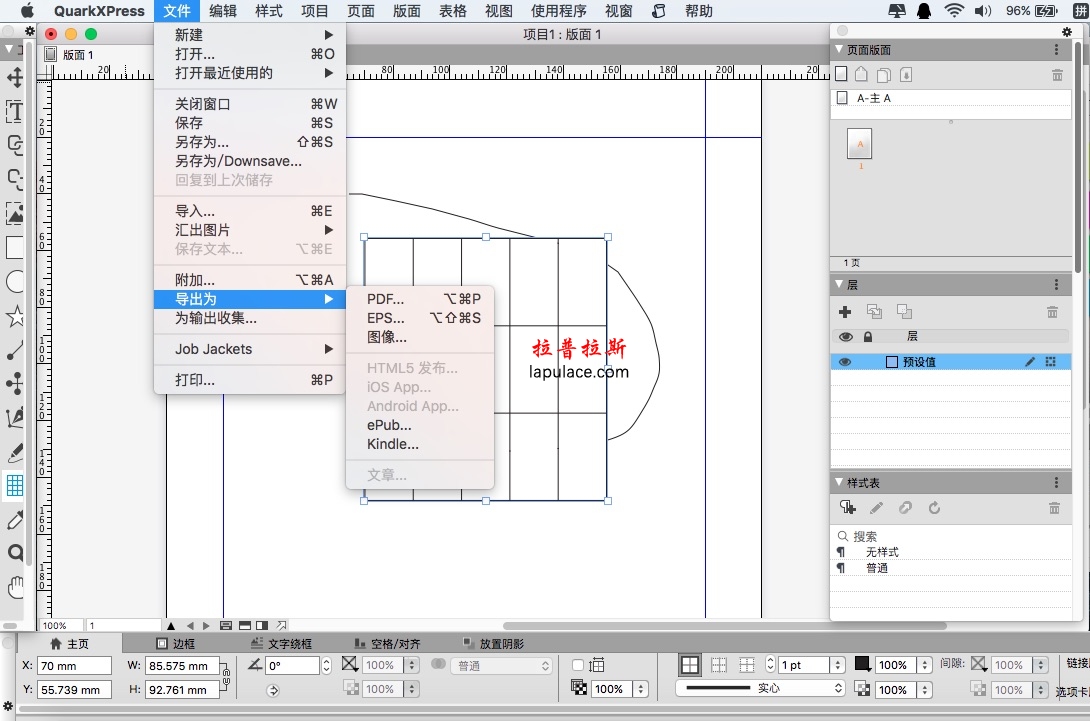This screenshot has height=721, width=1090.
Task: Select the Eyedropper tool
Action: click(15, 519)
